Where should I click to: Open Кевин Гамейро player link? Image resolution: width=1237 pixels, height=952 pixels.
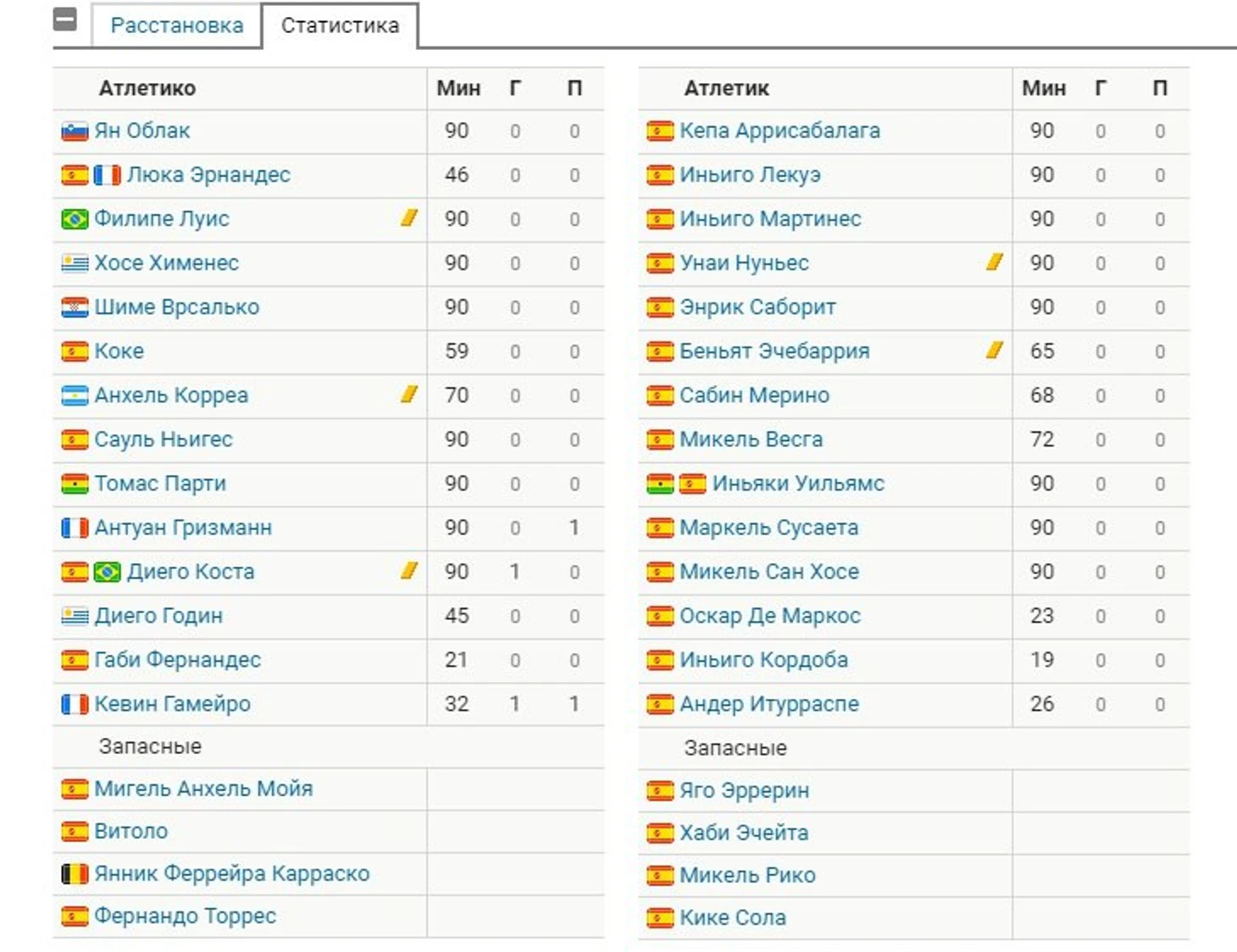[x=172, y=704]
